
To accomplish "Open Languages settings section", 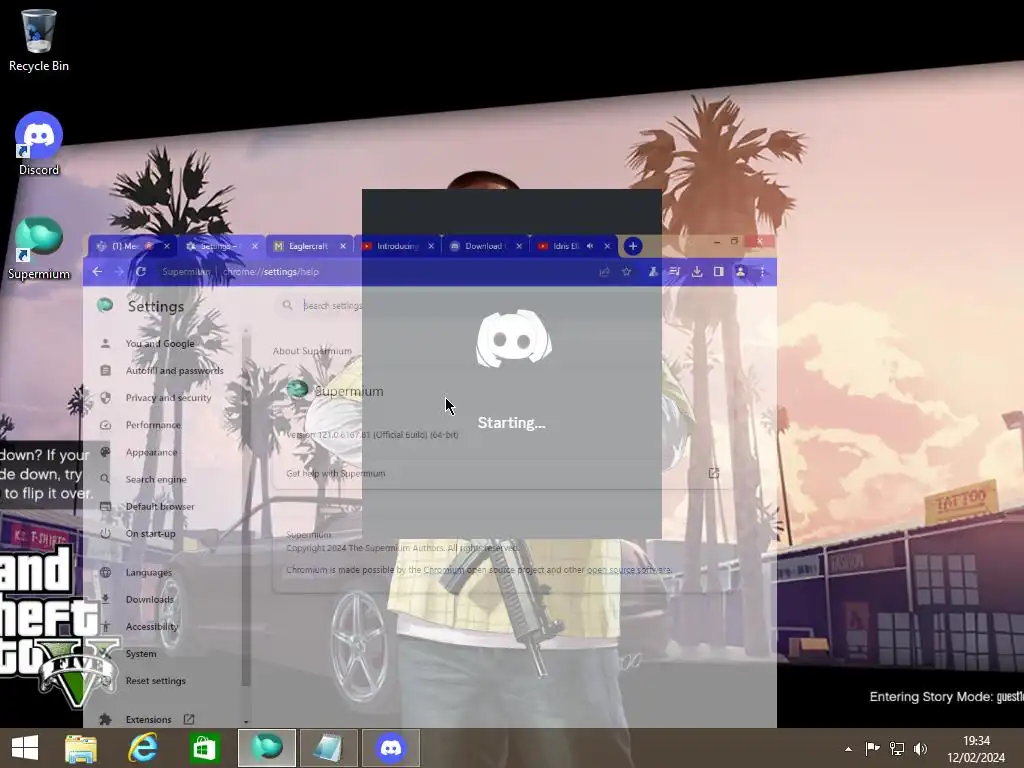I will (149, 572).
